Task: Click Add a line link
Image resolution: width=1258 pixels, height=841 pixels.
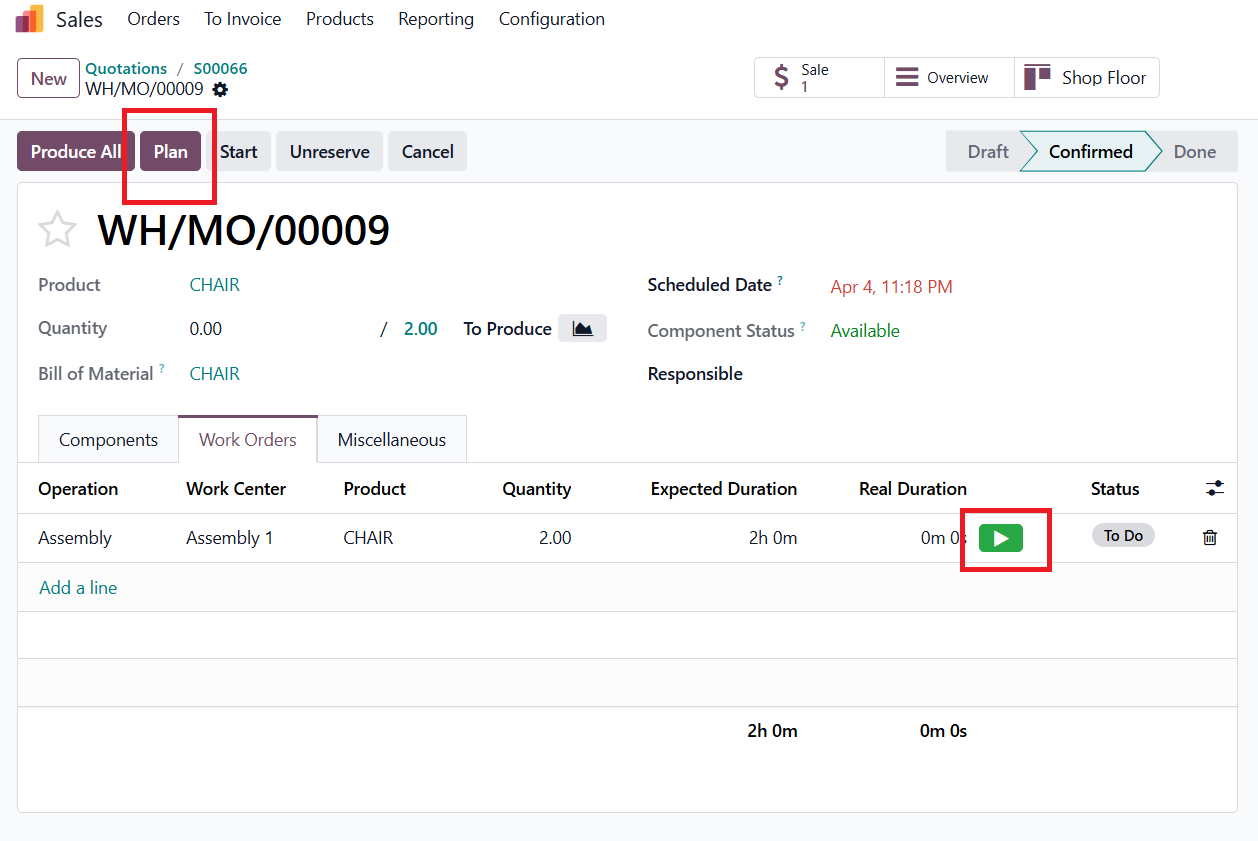Action: tap(78, 588)
